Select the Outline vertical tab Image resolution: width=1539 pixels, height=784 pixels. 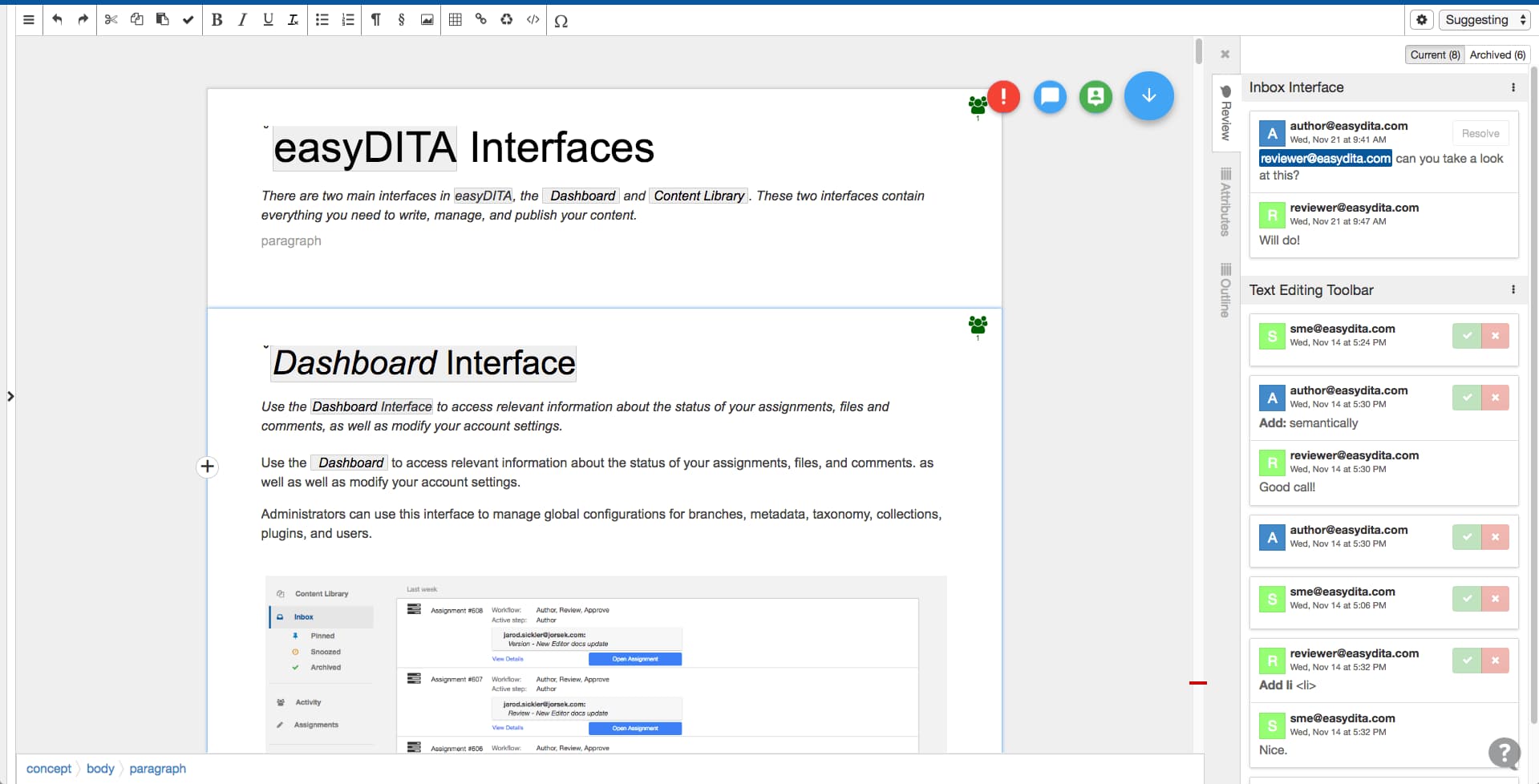pyautogui.click(x=1225, y=290)
